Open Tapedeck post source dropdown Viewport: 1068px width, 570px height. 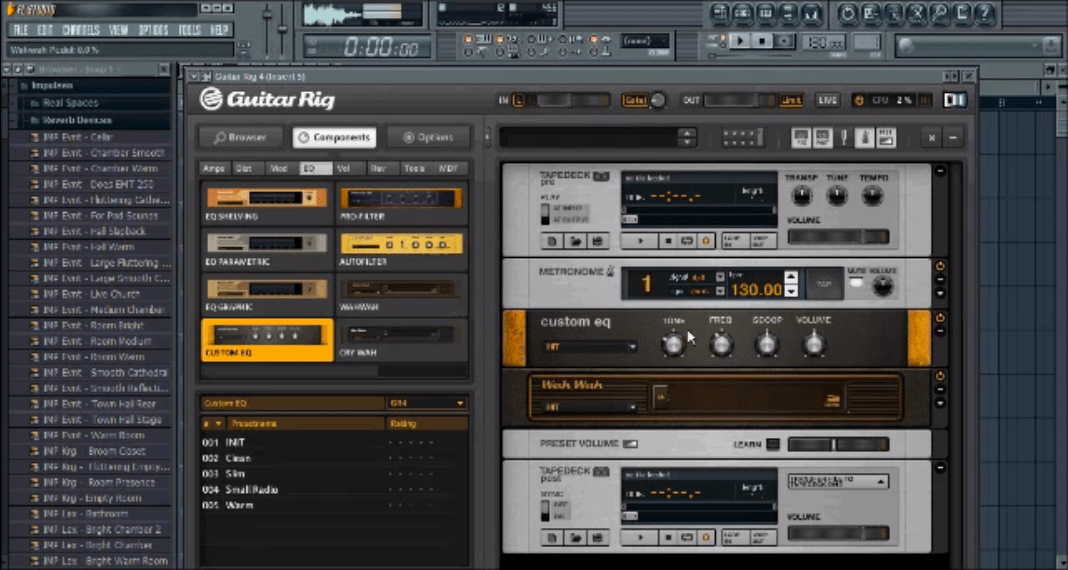(838, 481)
